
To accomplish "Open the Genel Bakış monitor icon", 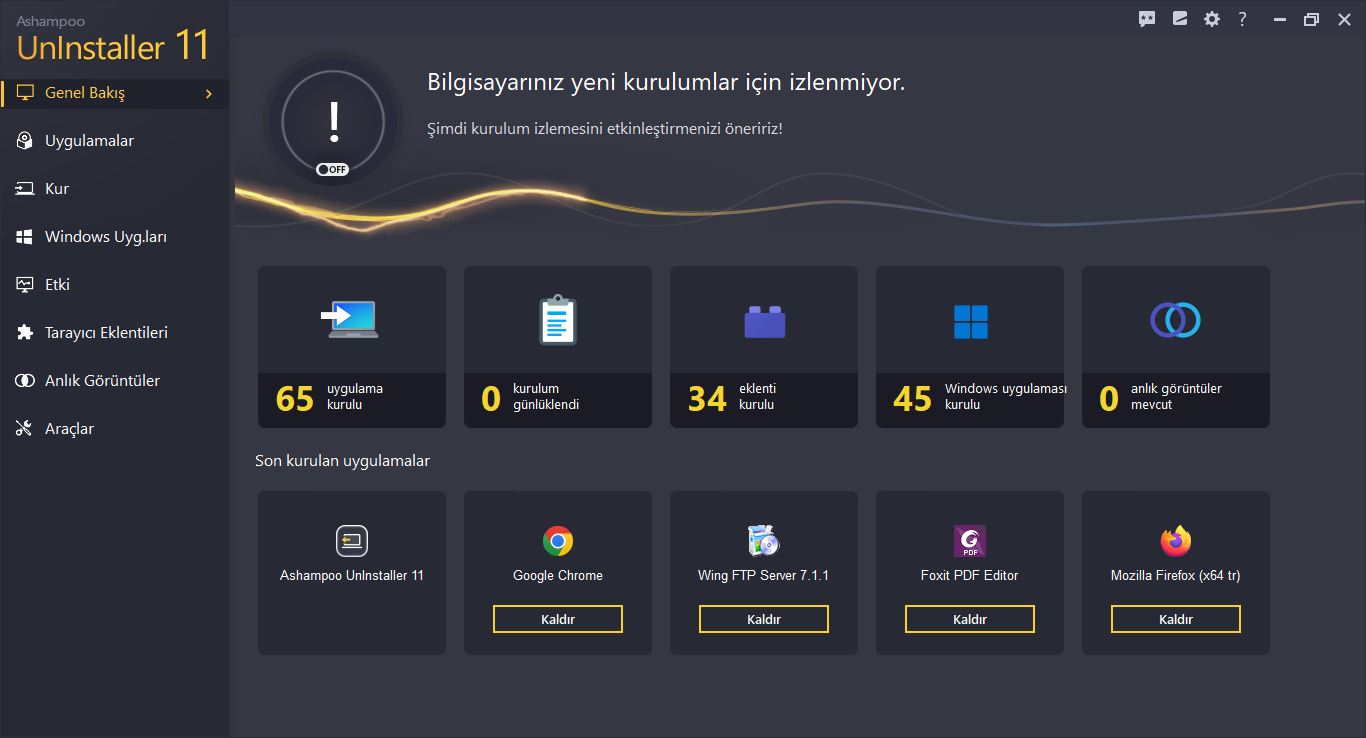I will point(26,93).
